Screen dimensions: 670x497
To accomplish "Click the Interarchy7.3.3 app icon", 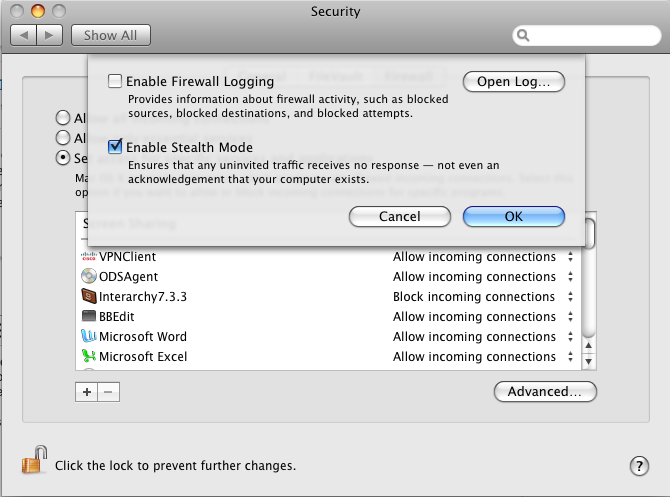I will pyautogui.click(x=88, y=296).
